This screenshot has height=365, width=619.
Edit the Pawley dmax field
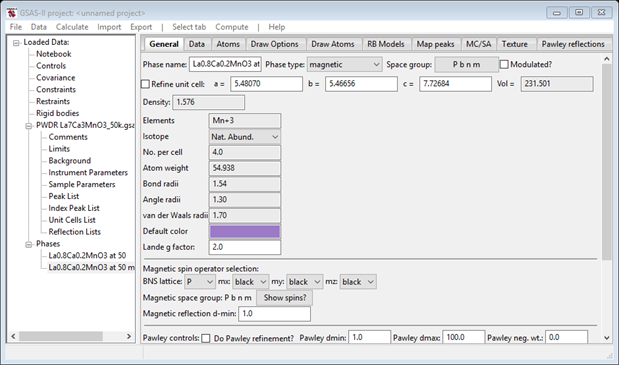tap(463, 337)
